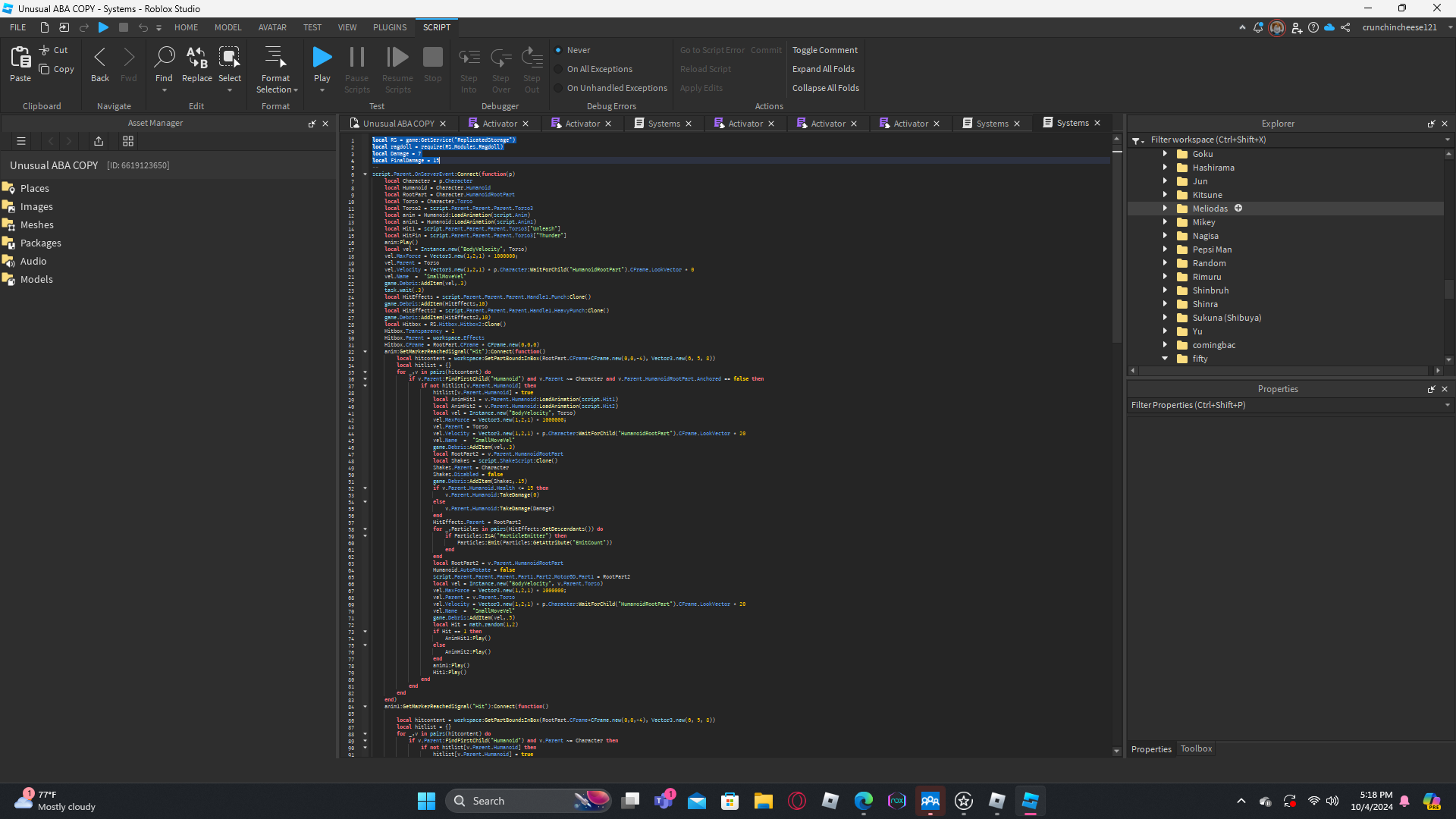The image size is (1456, 819).
Task: Click the Paste clipboard icon
Action: pos(20,58)
